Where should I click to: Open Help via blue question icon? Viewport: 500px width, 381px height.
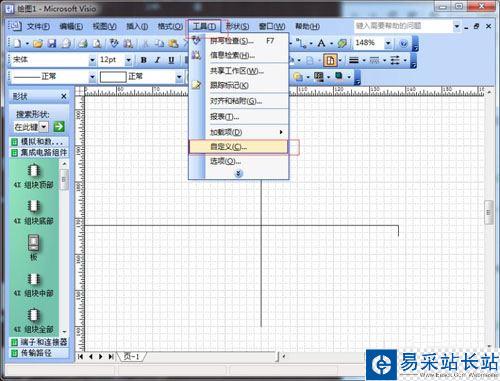pos(403,43)
